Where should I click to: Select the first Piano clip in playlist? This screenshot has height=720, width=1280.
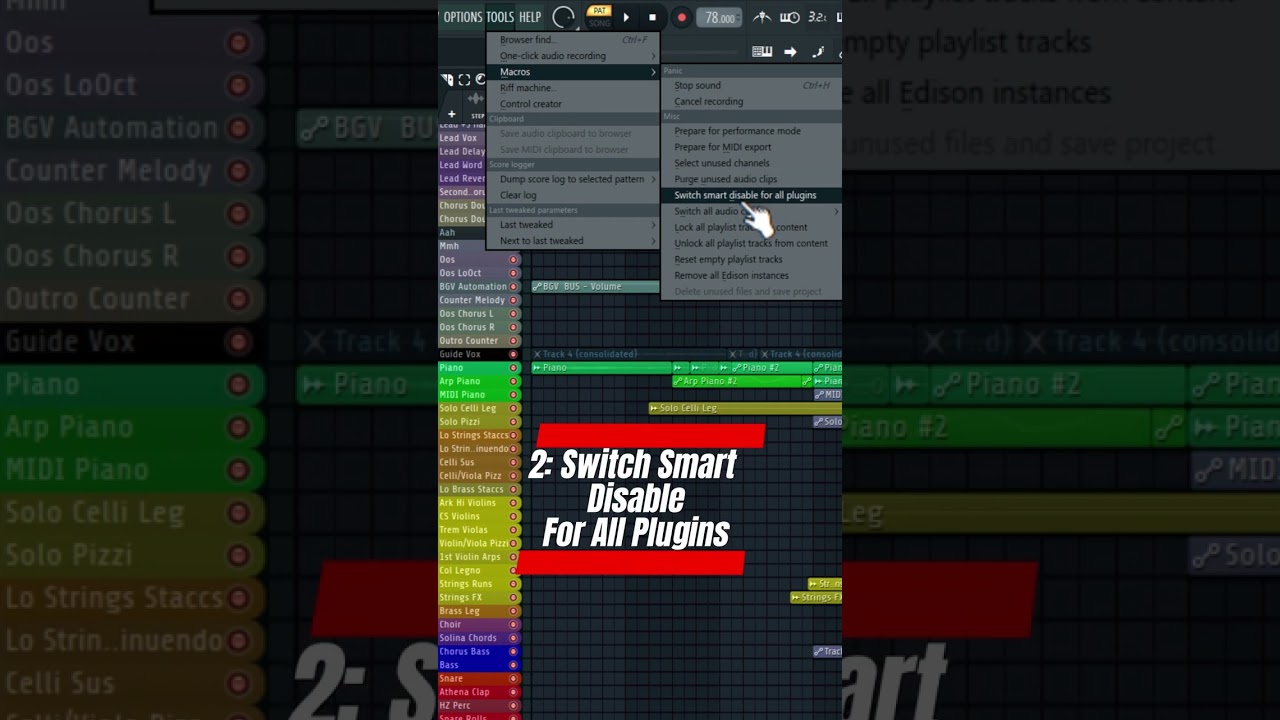click(601, 368)
